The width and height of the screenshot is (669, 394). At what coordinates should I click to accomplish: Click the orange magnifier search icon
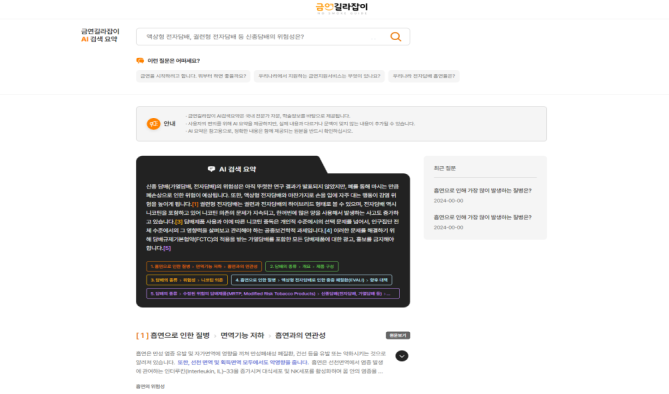point(396,37)
